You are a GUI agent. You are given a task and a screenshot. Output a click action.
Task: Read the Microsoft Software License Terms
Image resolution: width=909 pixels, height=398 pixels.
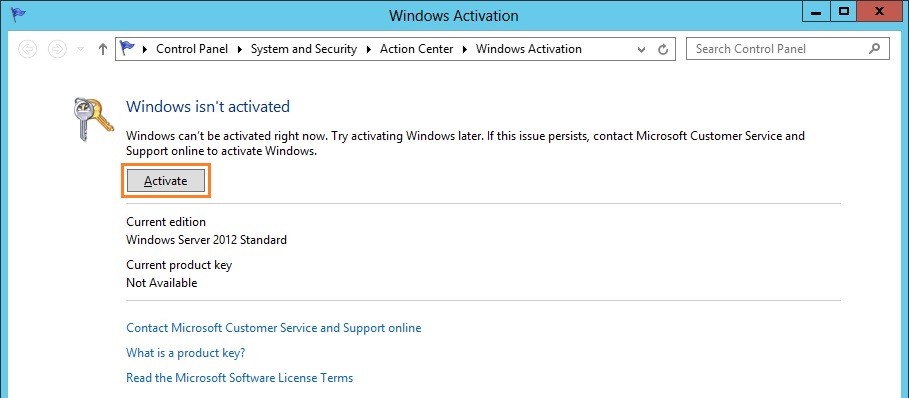[x=239, y=378]
